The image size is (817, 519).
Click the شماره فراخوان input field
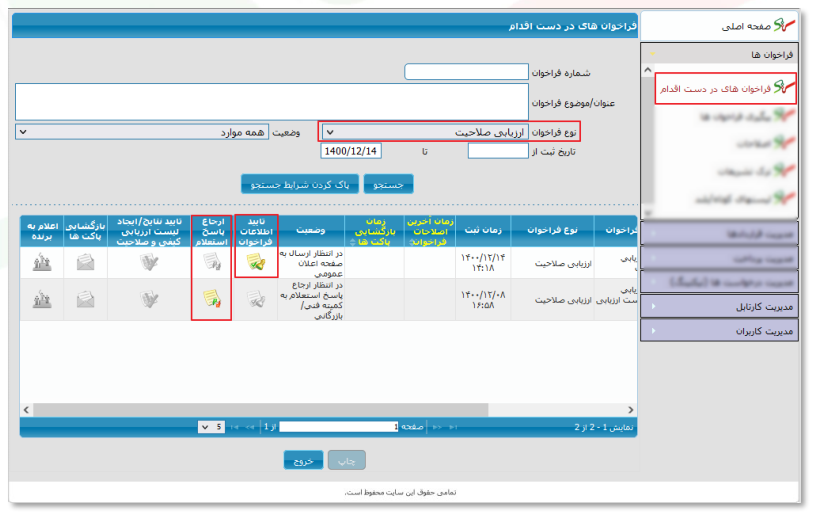[466, 72]
